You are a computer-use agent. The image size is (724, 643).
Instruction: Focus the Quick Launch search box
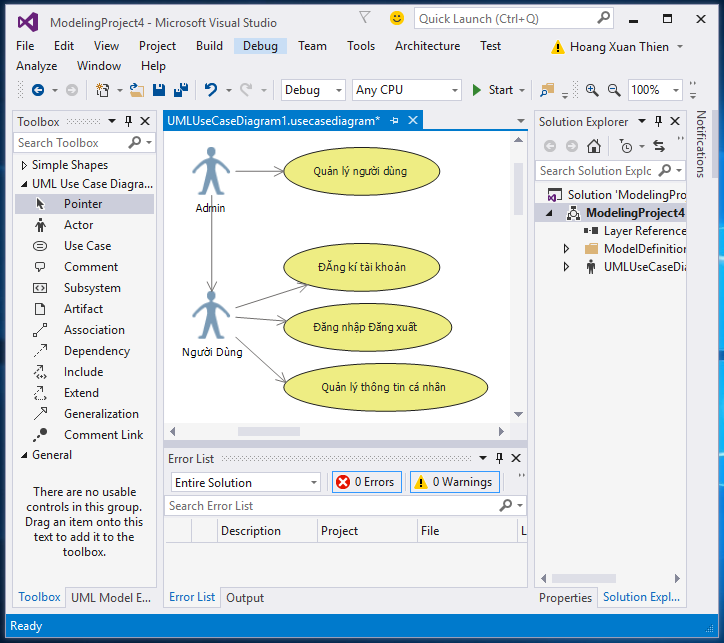click(514, 19)
